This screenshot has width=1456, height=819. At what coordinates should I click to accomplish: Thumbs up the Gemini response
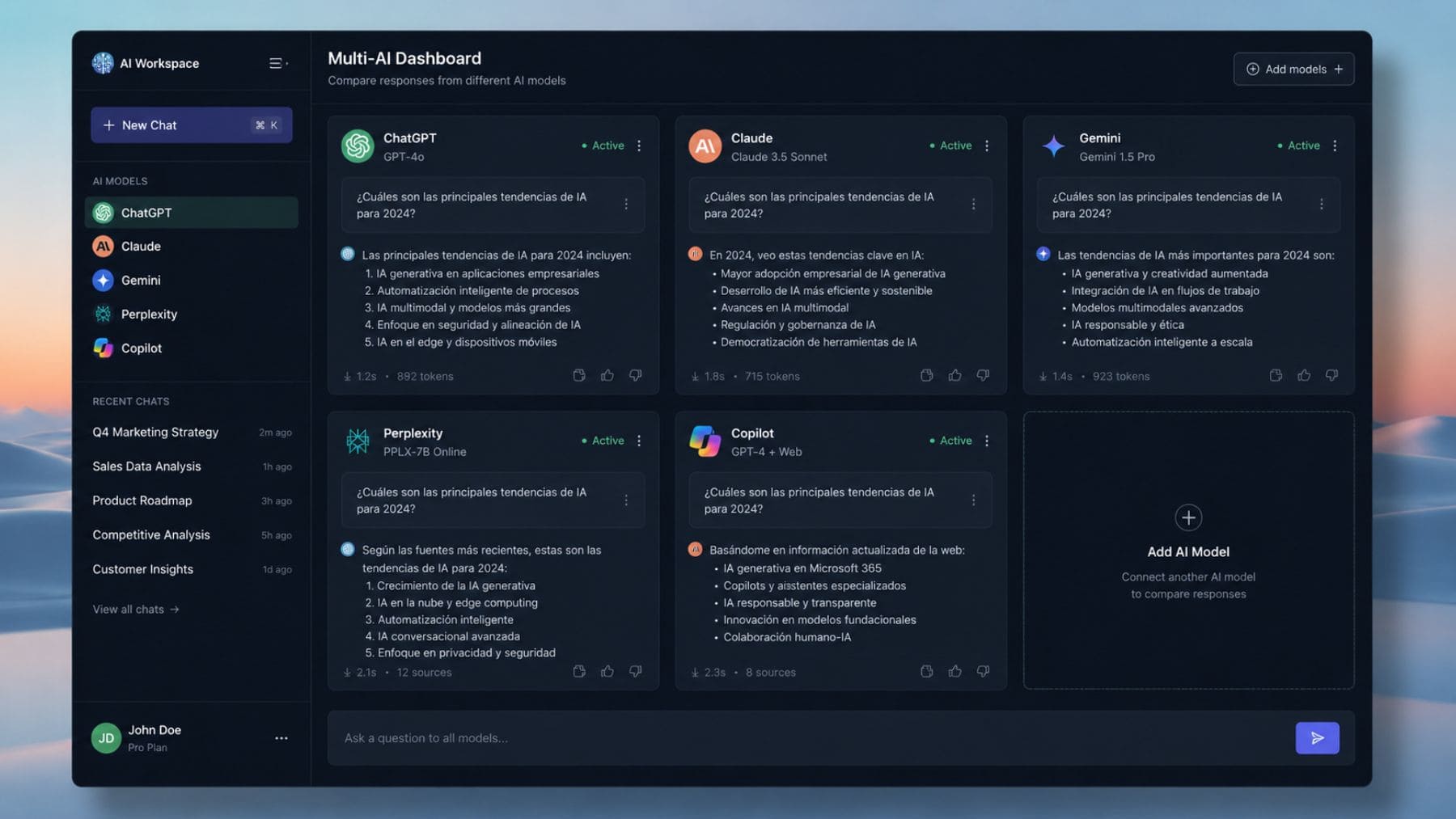click(1304, 375)
